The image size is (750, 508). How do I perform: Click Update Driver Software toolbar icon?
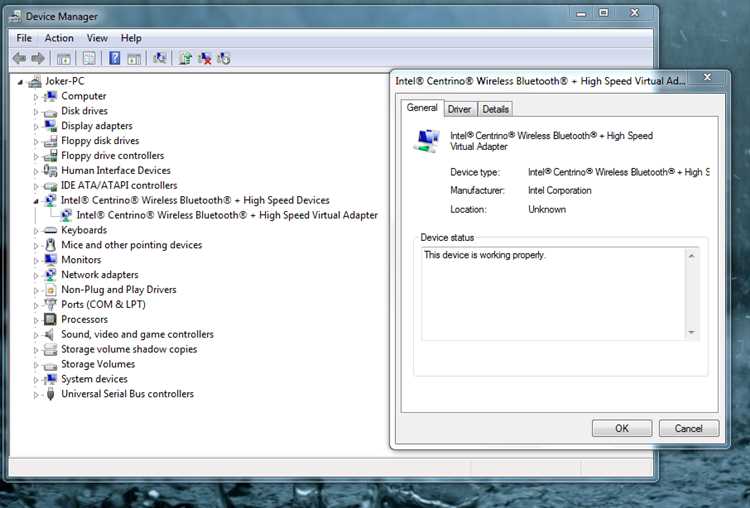click(x=185, y=58)
